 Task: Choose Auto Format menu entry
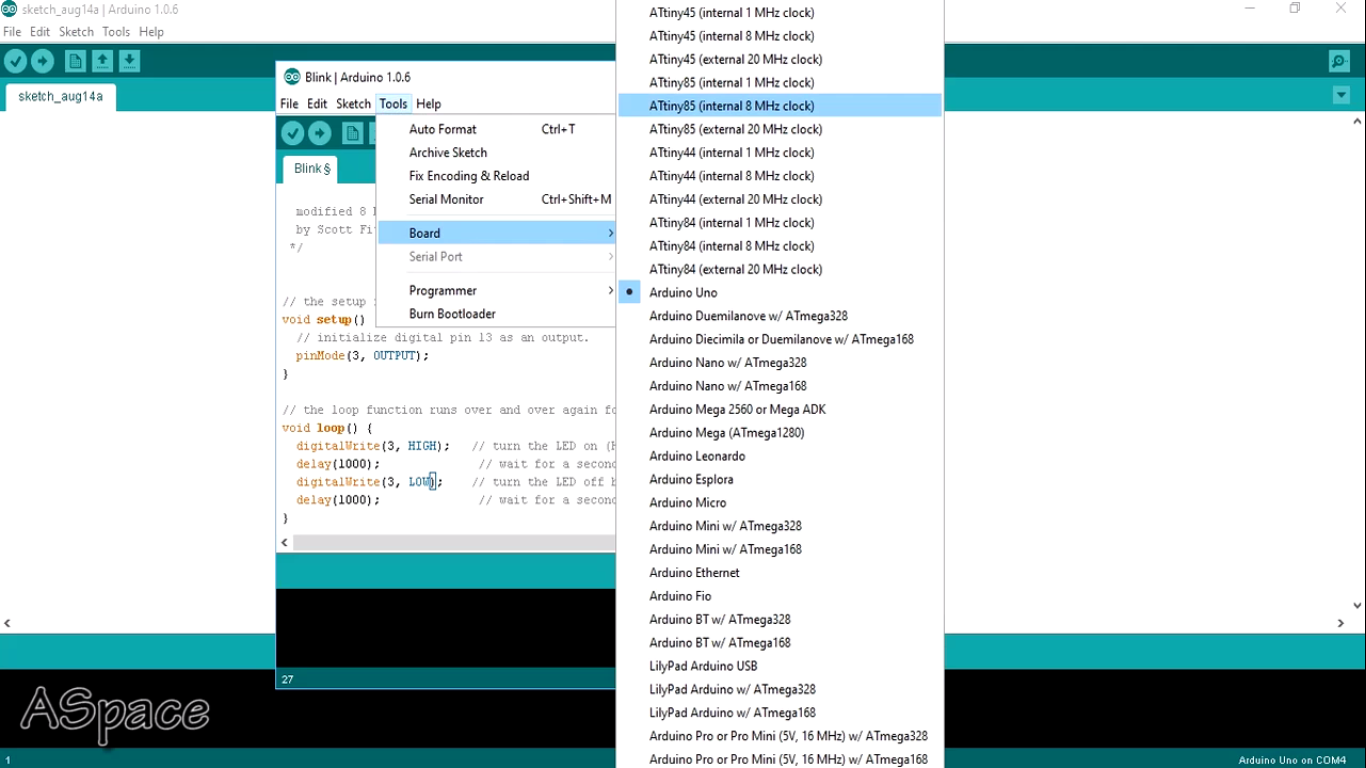[496, 129]
